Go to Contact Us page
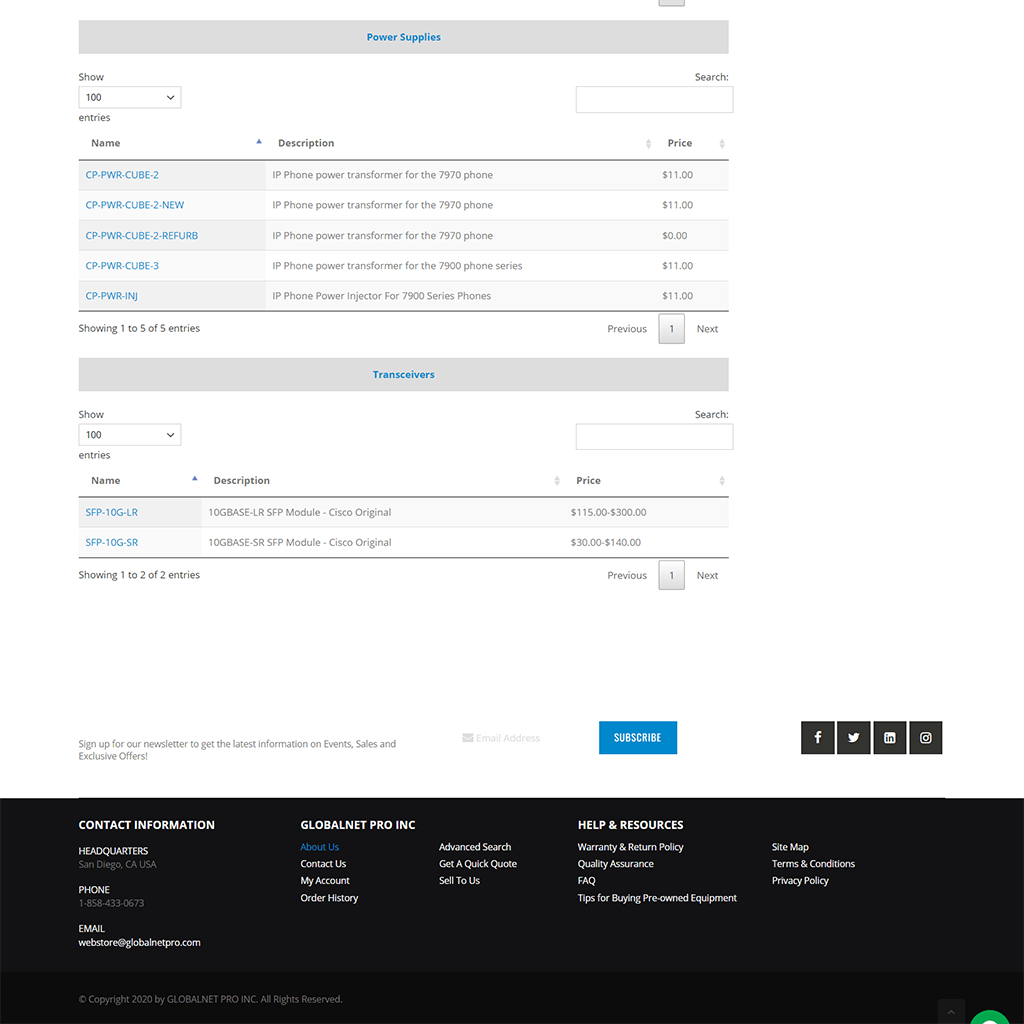This screenshot has height=1024, width=1024. (322, 863)
